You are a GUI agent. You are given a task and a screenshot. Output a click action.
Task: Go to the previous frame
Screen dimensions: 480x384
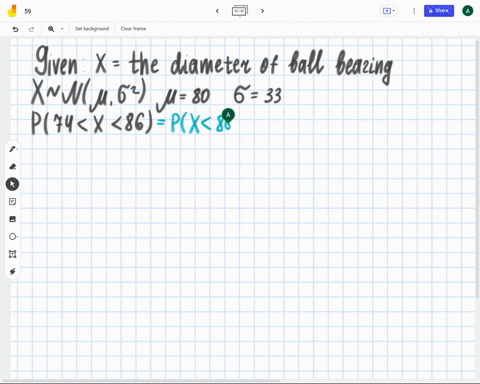tap(217, 11)
